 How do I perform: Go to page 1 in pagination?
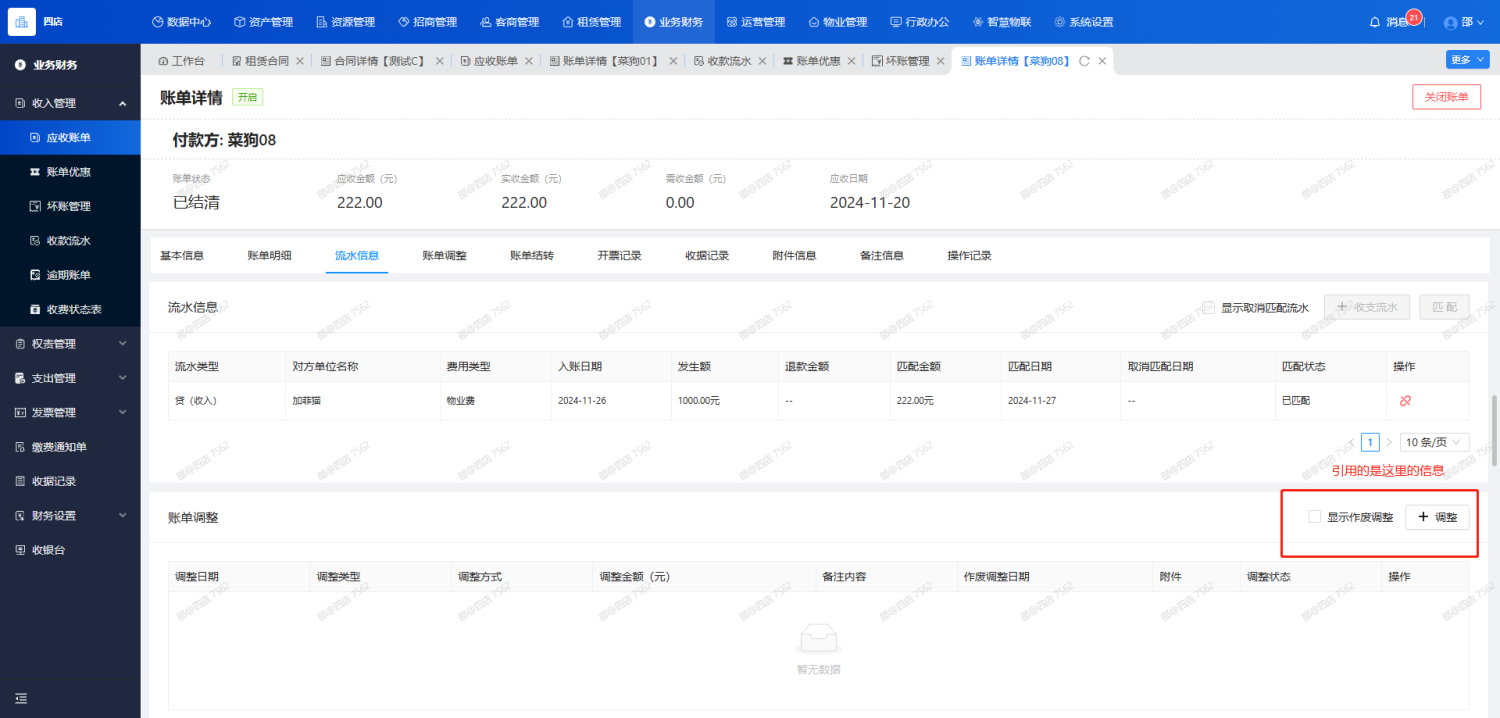click(x=1371, y=442)
